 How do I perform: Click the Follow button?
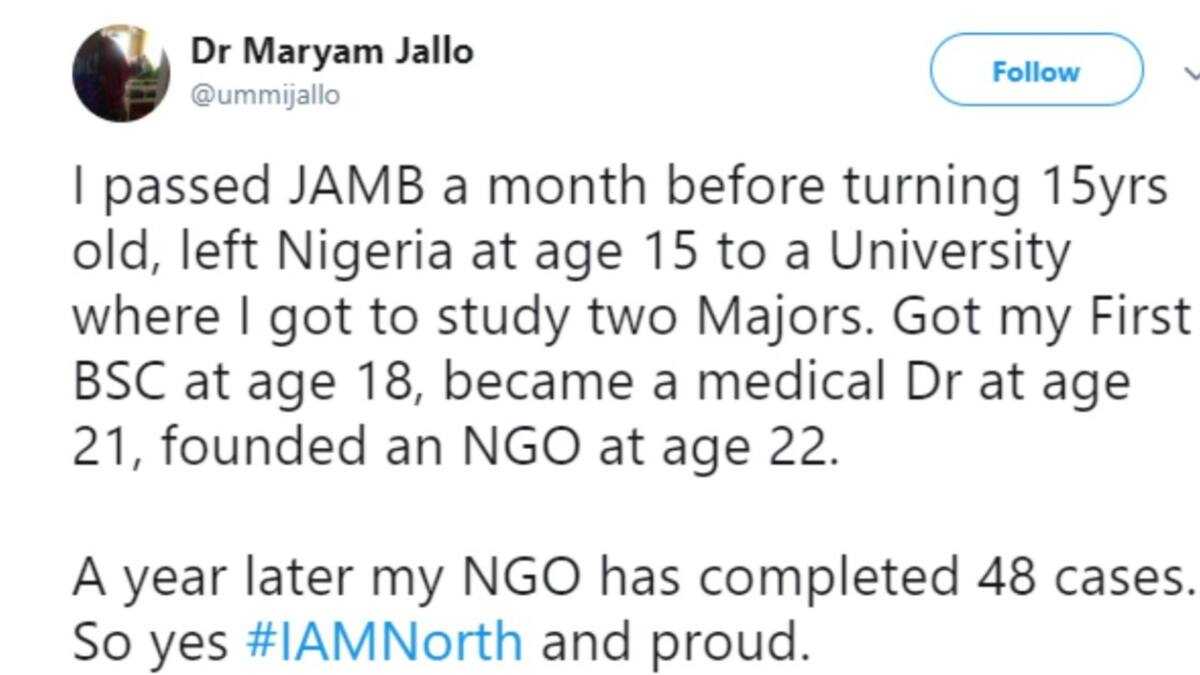click(x=1036, y=72)
